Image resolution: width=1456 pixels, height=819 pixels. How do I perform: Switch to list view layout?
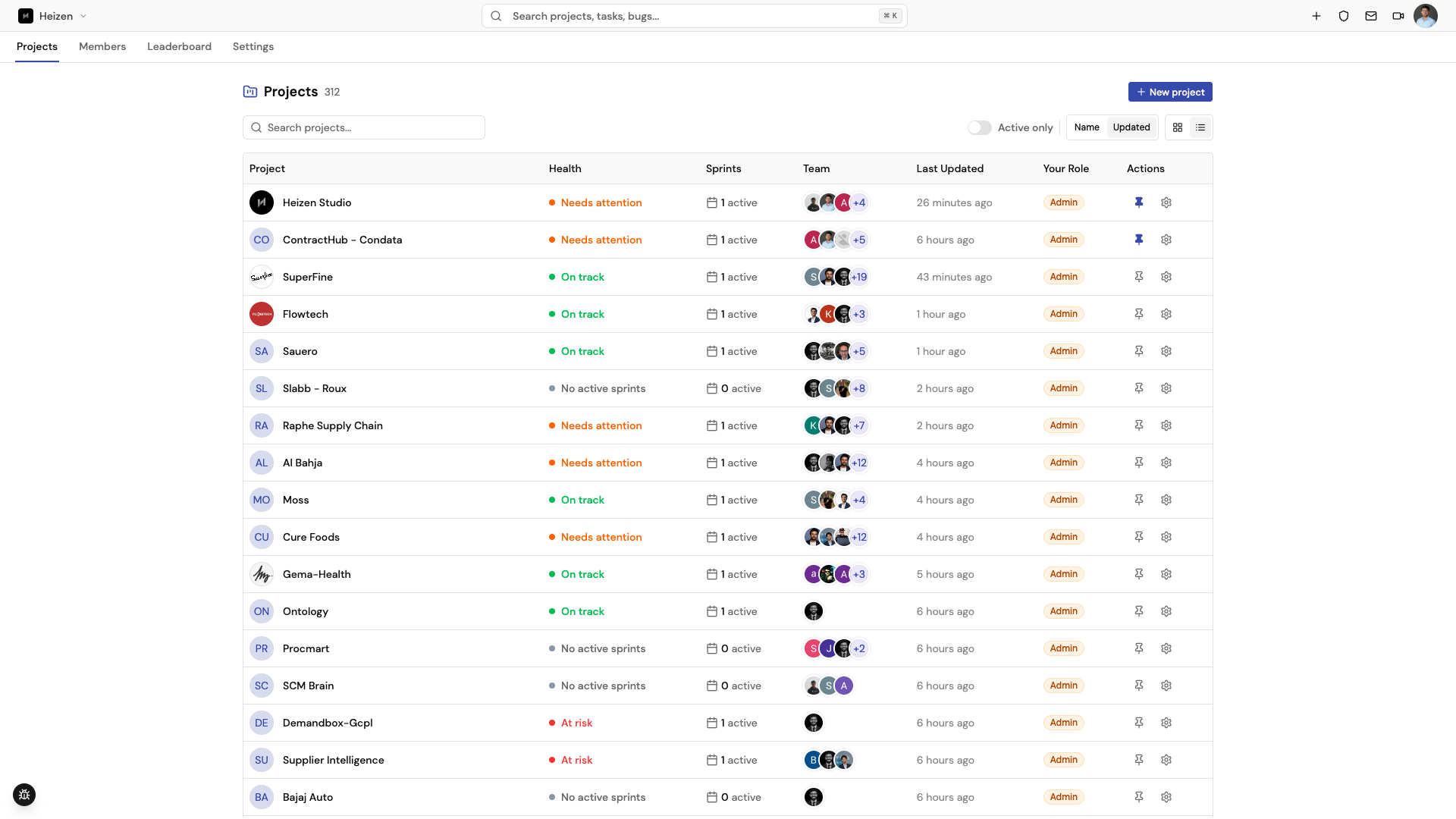[1200, 127]
